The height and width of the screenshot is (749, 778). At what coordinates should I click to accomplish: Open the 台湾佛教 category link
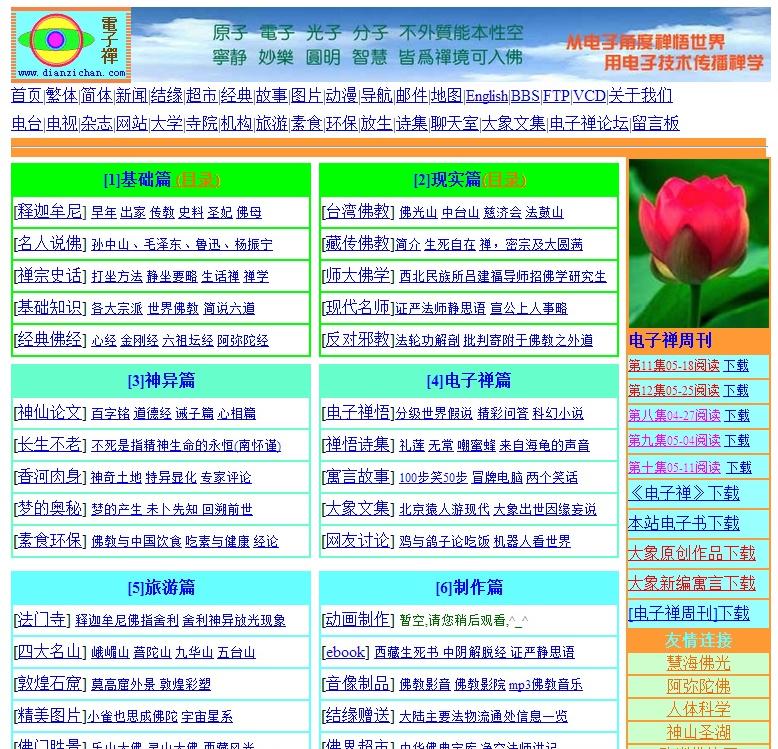coord(357,211)
